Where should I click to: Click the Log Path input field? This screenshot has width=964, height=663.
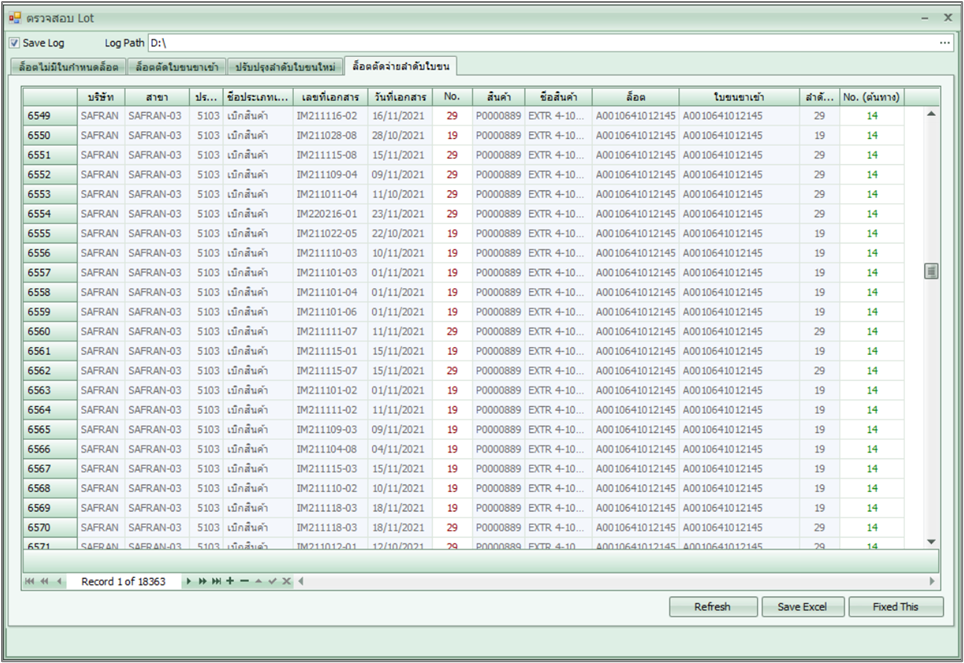540,43
